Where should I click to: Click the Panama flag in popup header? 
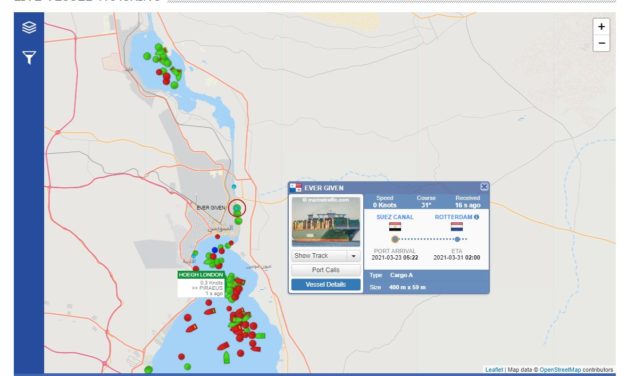(x=296, y=188)
